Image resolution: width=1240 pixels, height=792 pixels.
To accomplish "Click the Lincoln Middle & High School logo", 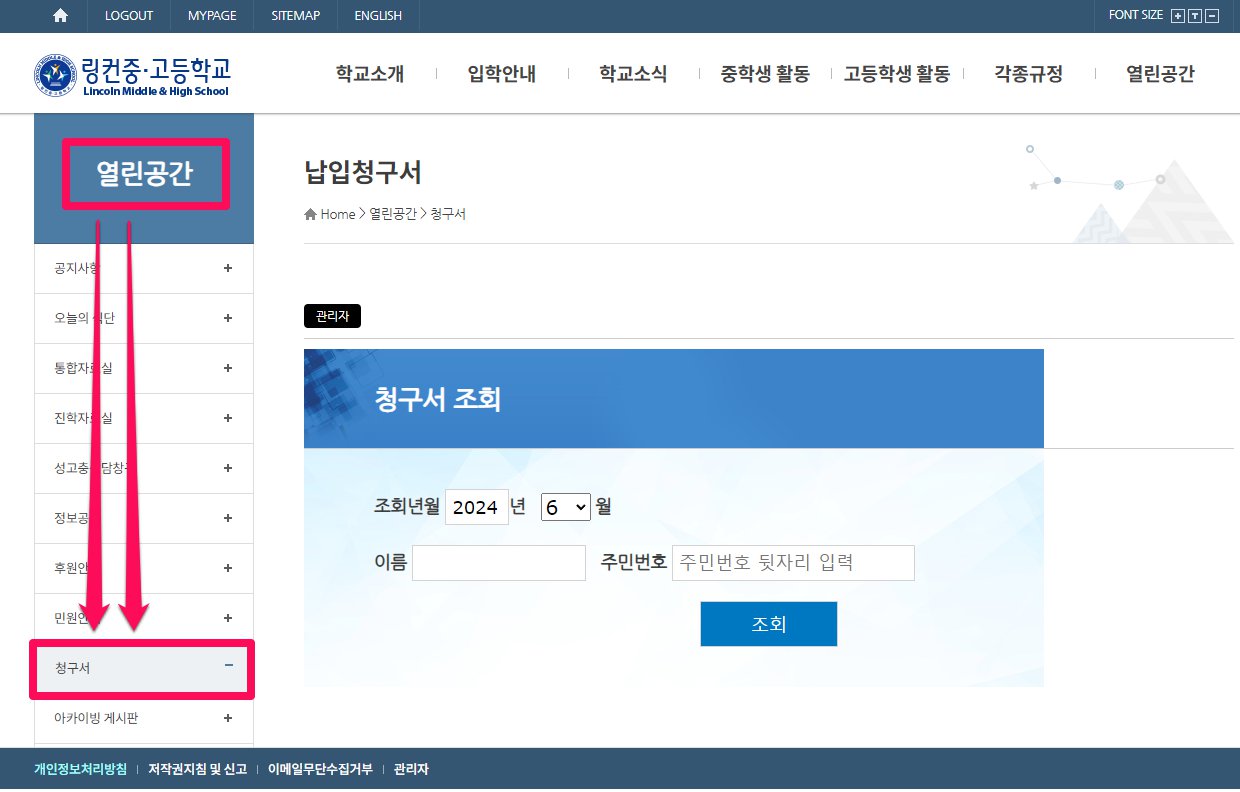I will coord(131,74).
